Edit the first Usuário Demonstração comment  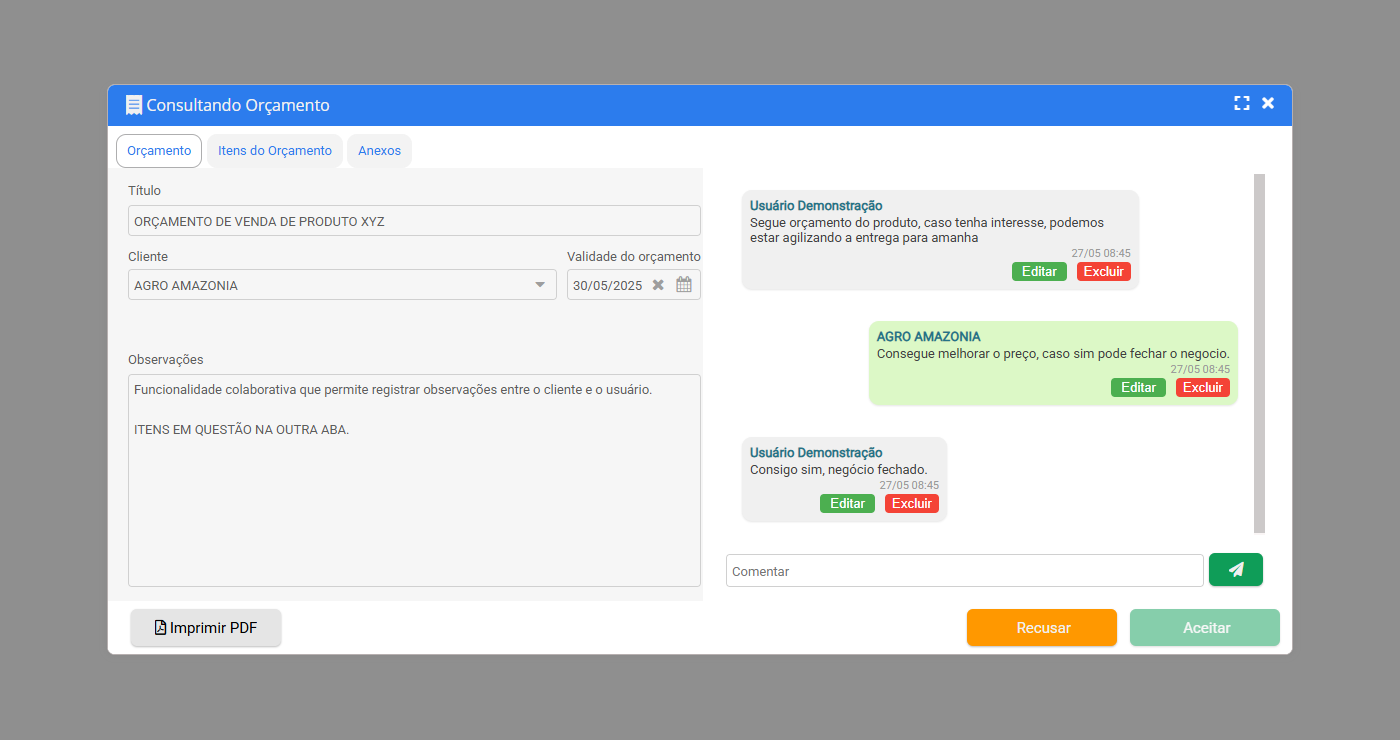coord(1039,272)
